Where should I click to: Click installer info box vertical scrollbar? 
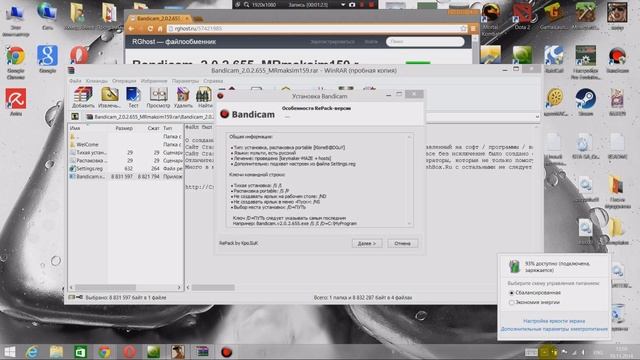tap(409, 180)
